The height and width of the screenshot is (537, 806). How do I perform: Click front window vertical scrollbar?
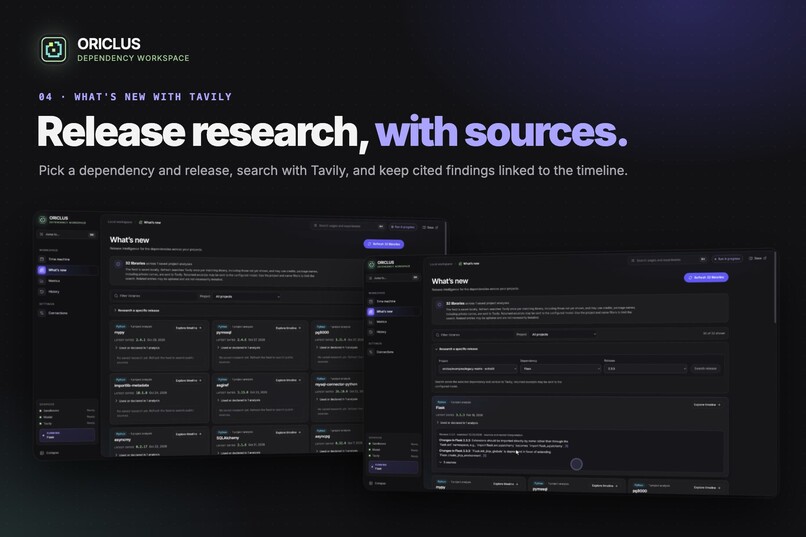click(x=775, y=288)
